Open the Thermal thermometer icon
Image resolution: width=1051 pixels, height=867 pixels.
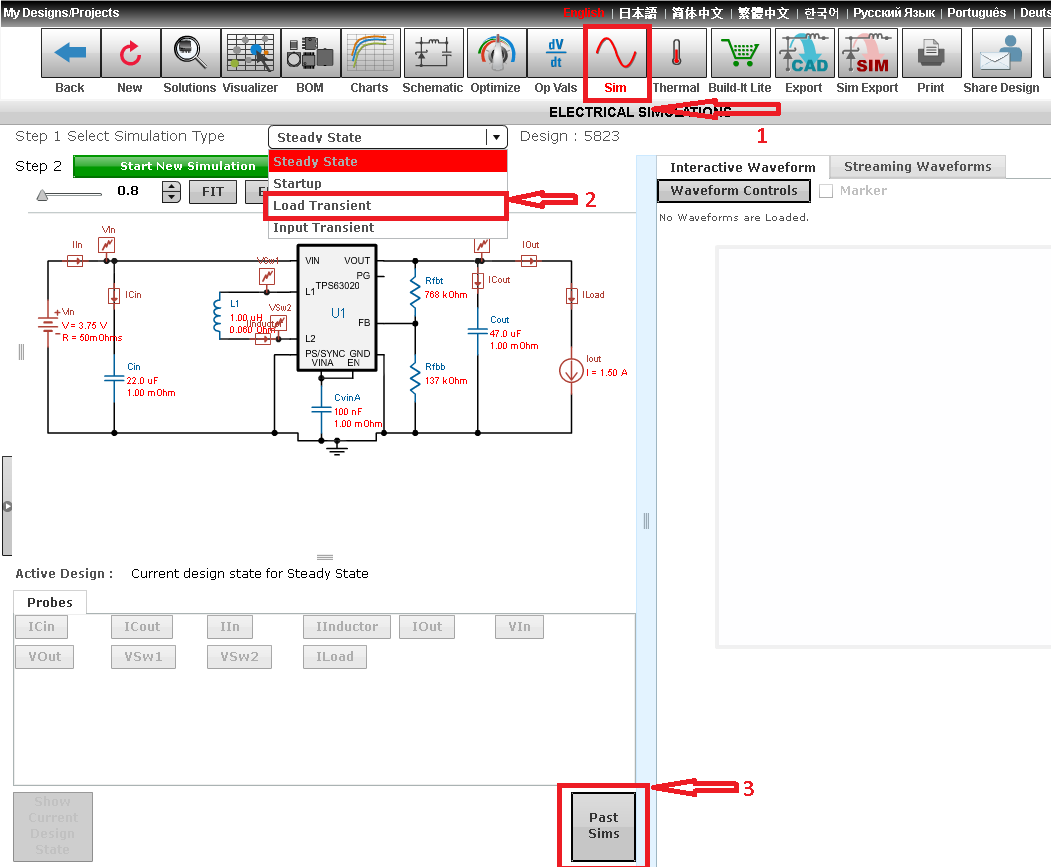pyautogui.click(x=676, y=53)
